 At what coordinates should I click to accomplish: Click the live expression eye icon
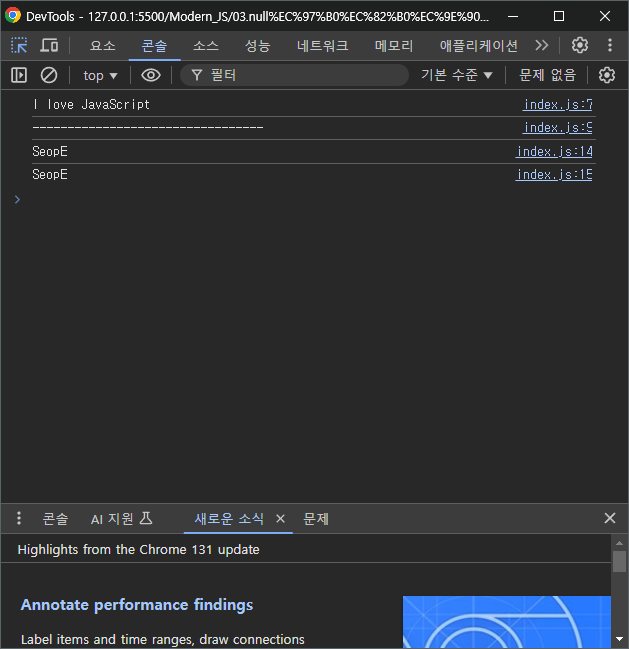coord(151,75)
